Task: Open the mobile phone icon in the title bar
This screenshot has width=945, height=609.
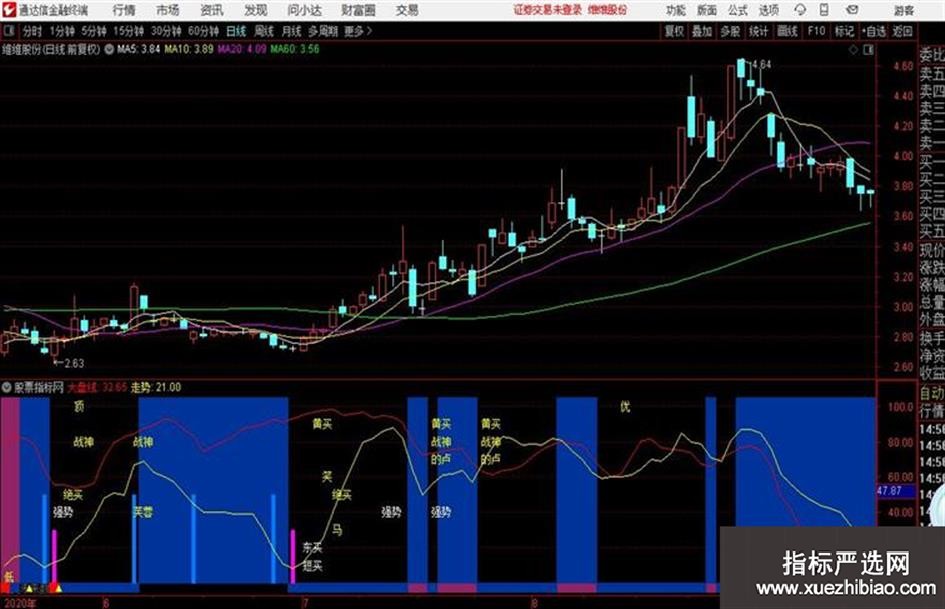Action: click(824, 10)
